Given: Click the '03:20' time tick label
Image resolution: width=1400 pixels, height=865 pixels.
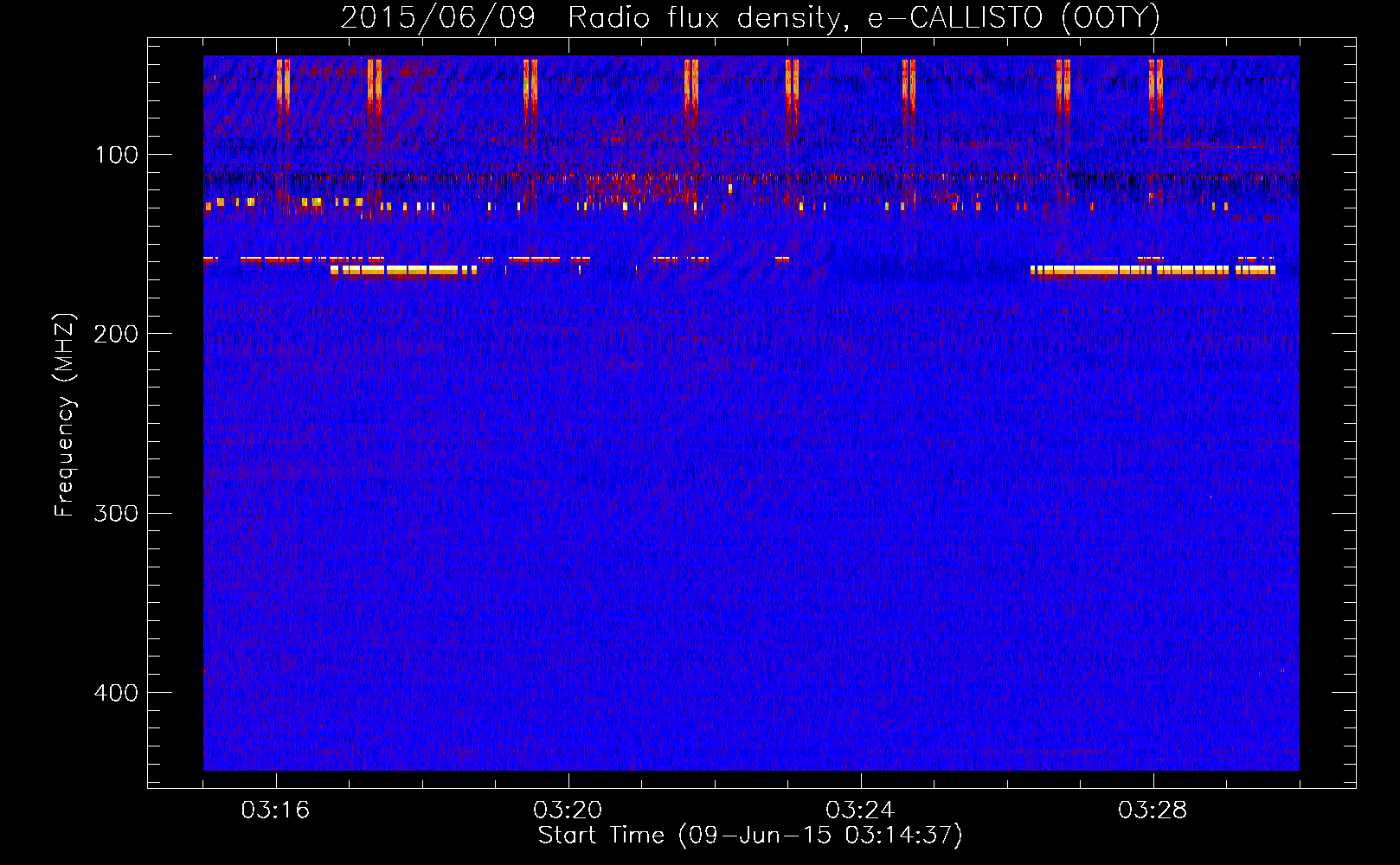Looking at the screenshot, I should 568,811.
